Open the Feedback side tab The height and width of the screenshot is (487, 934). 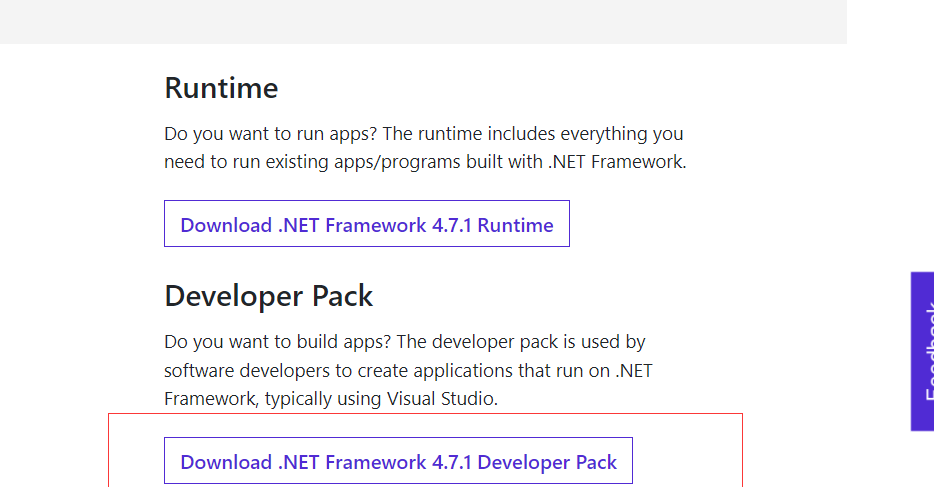click(922, 351)
